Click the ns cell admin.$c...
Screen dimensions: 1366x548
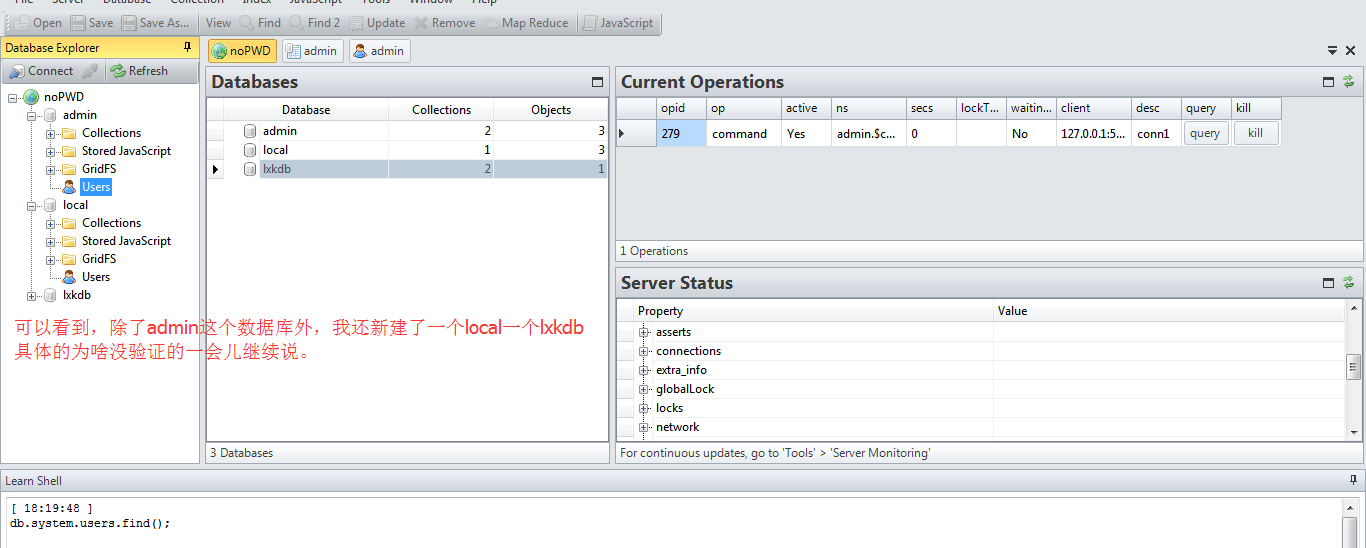[869, 133]
